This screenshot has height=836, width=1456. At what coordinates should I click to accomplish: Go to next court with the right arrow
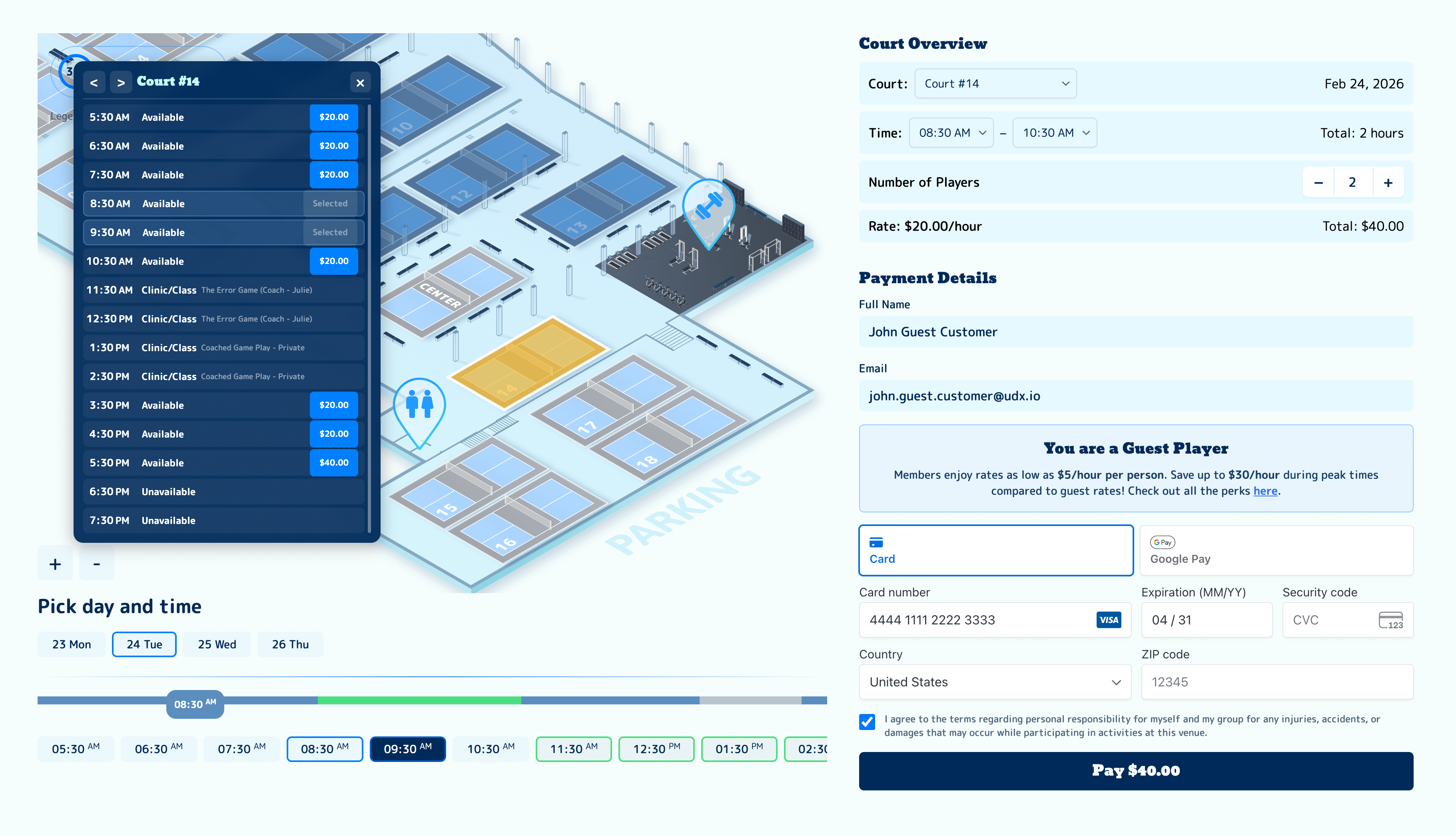click(x=121, y=82)
